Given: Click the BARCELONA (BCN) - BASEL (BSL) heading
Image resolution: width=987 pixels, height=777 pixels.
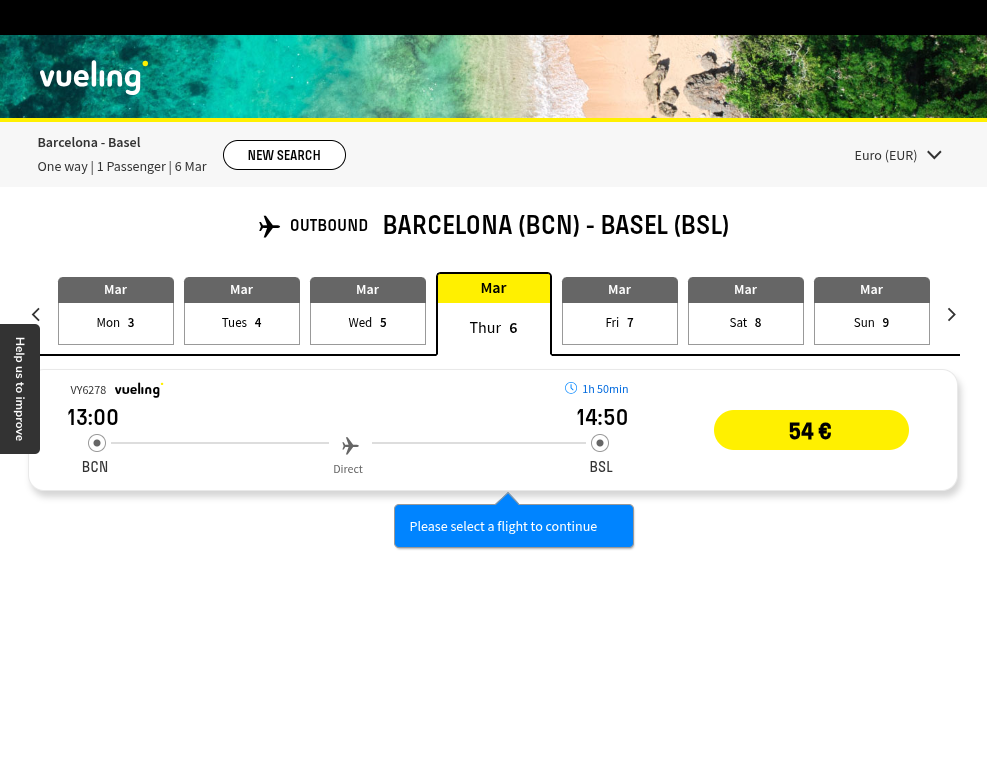Looking at the screenshot, I should 556,225.
